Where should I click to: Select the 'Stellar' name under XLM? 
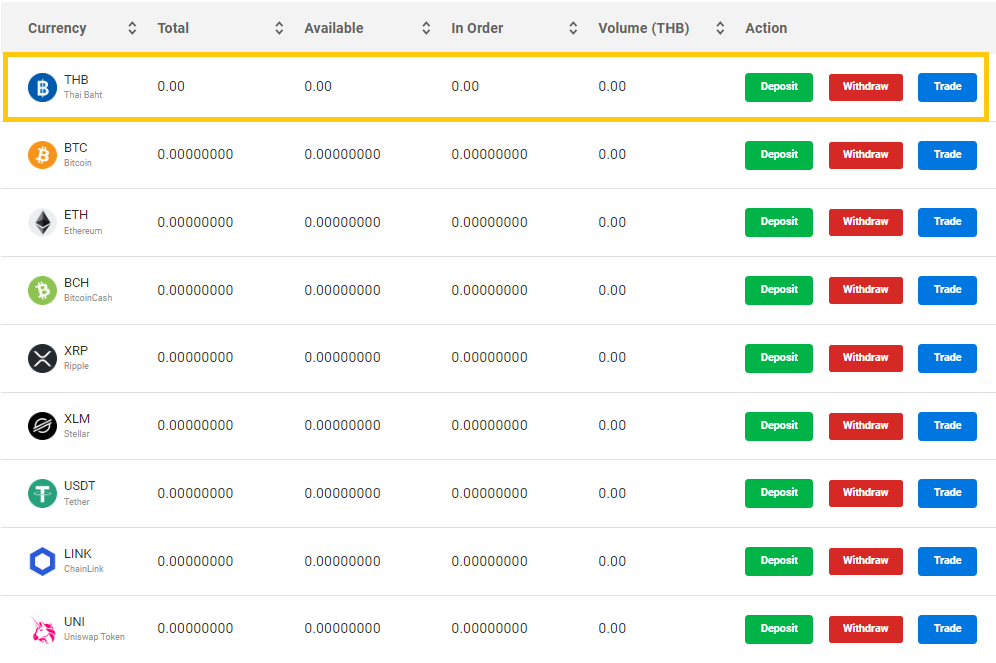pyautogui.click(x=77, y=434)
